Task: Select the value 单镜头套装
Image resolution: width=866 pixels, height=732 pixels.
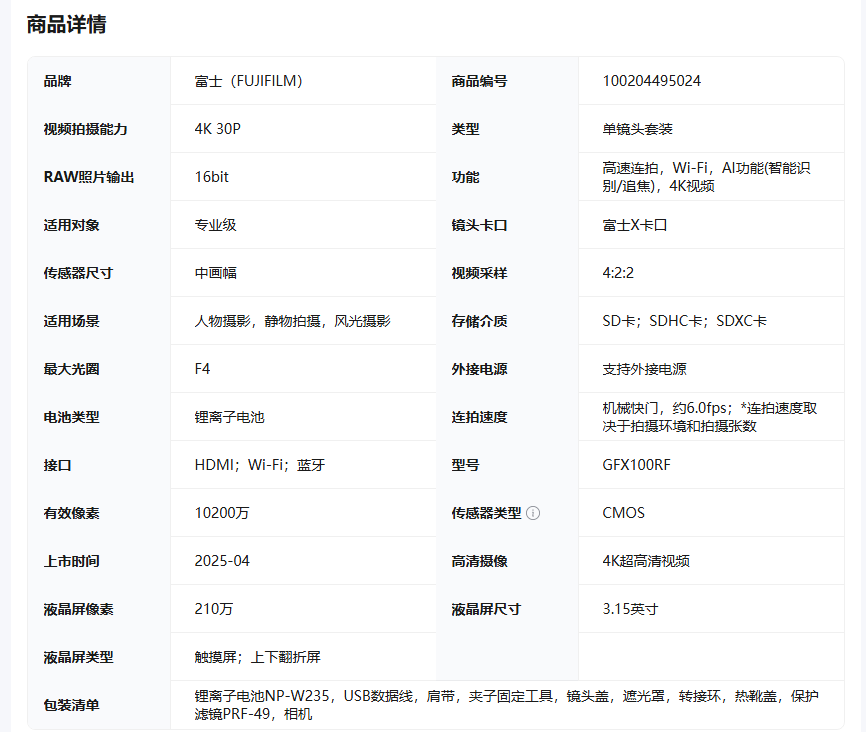Action: [x=637, y=129]
